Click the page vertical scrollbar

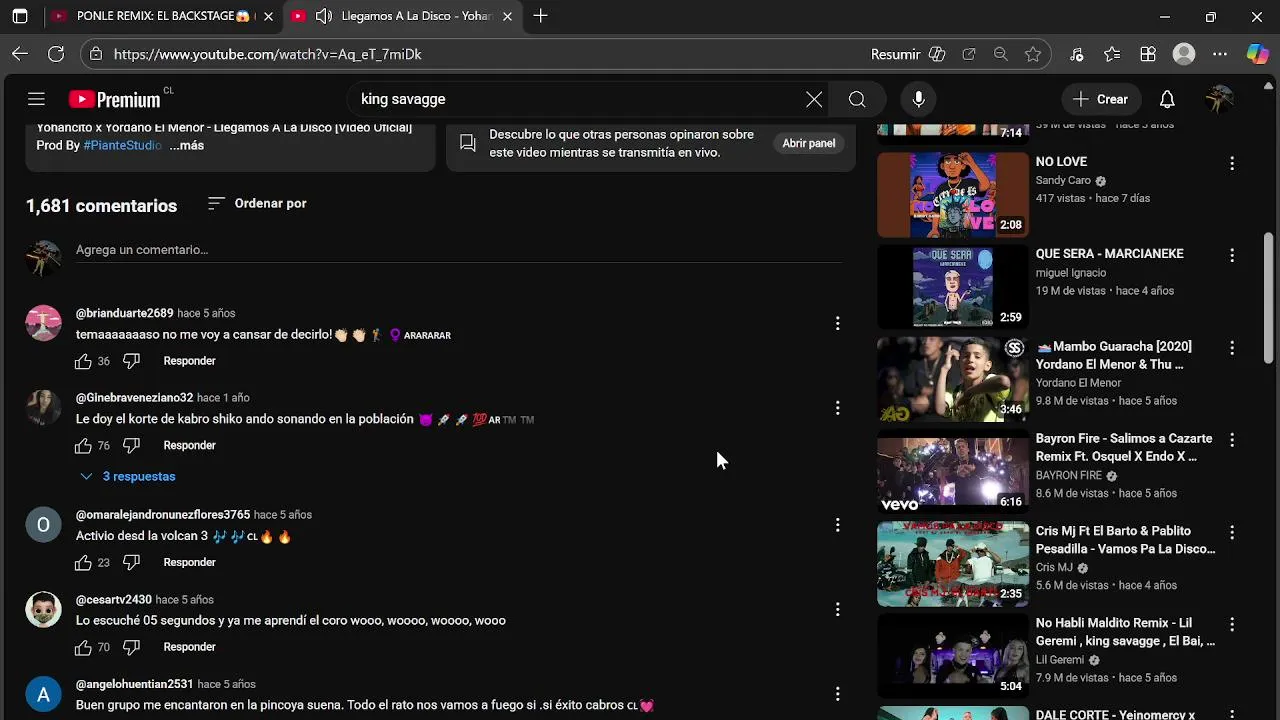click(x=1269, y=298)
